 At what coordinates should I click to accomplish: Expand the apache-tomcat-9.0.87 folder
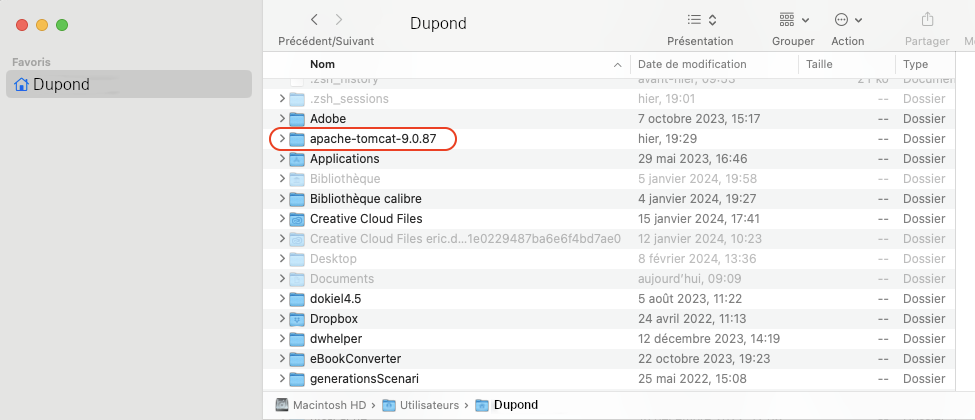pyautogui.click(x=282, y=139)
